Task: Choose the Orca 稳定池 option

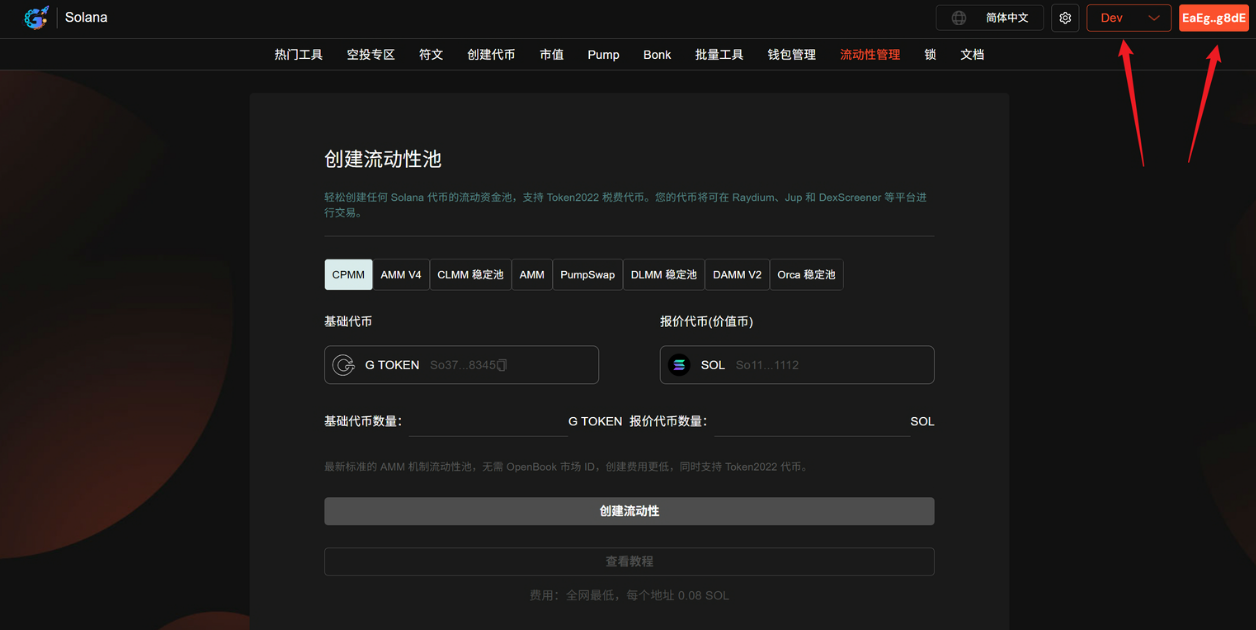Action: click(x=806, y=274)
